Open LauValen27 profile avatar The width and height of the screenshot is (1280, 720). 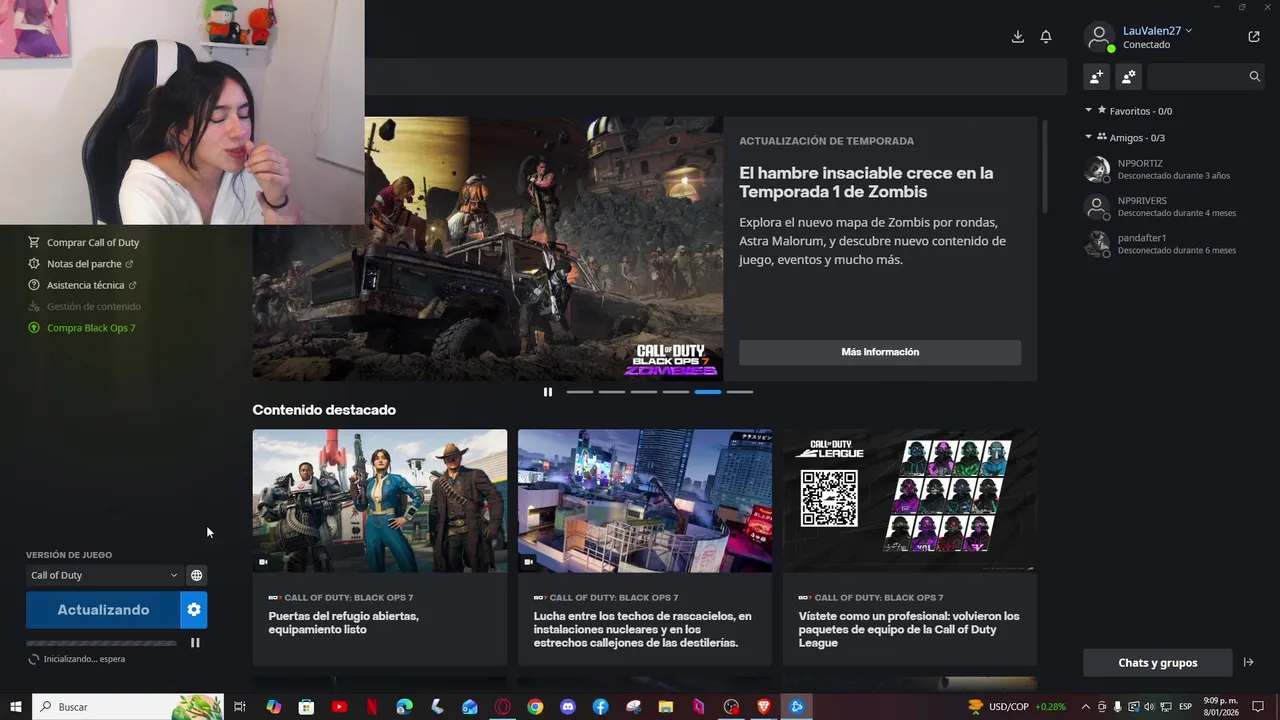tap(1099, 37)
